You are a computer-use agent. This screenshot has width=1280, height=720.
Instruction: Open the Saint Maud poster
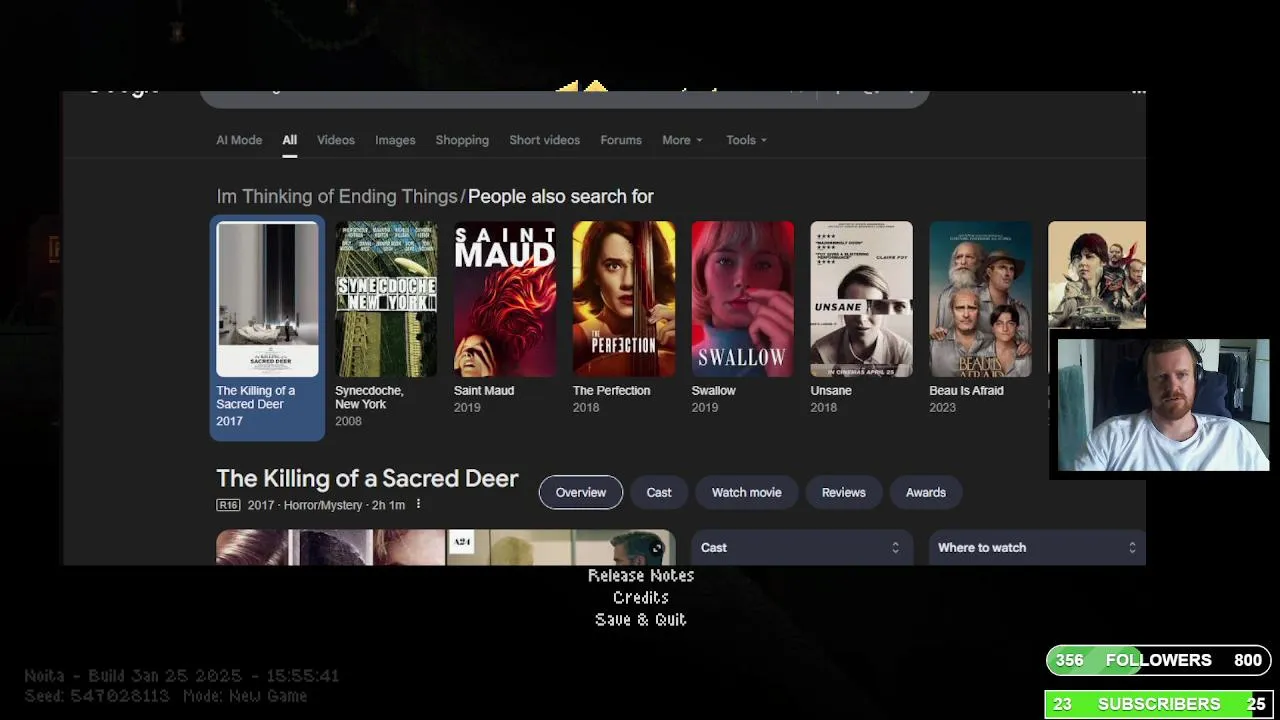(505, 299)
